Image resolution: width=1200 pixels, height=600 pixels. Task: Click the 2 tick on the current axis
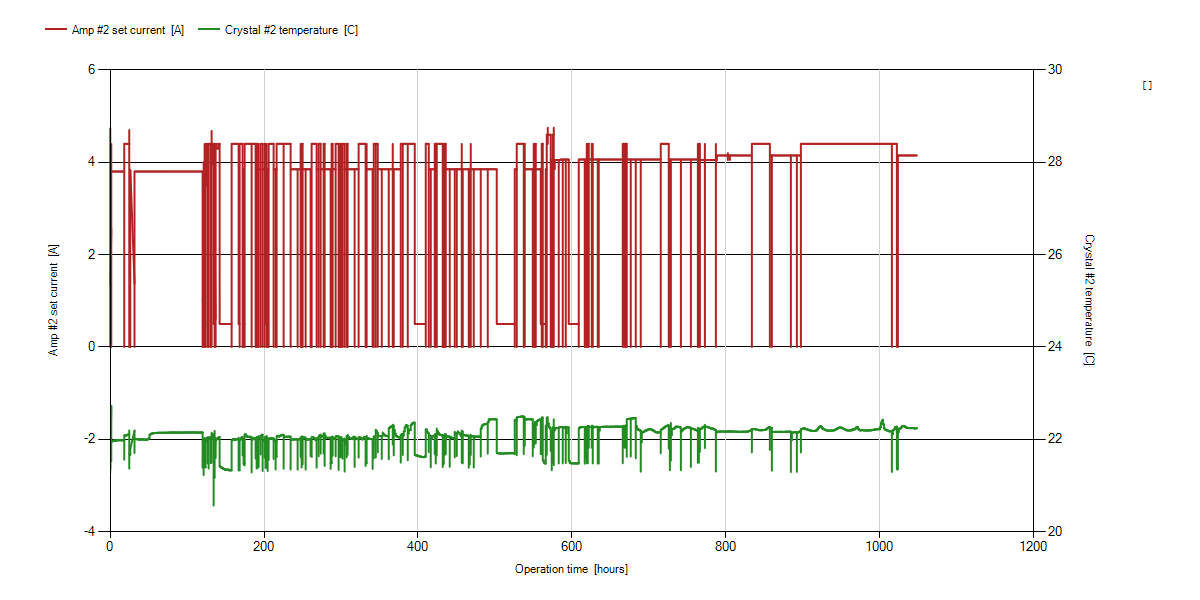point(91,254)
